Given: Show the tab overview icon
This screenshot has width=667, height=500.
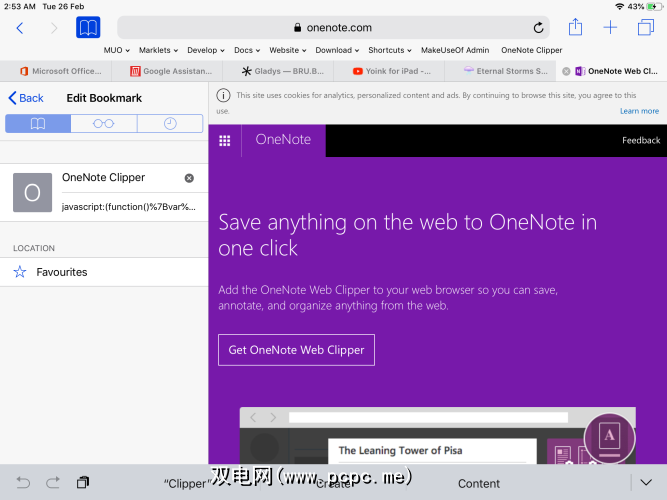Looking at the screenshot, I should click(646, 27).
